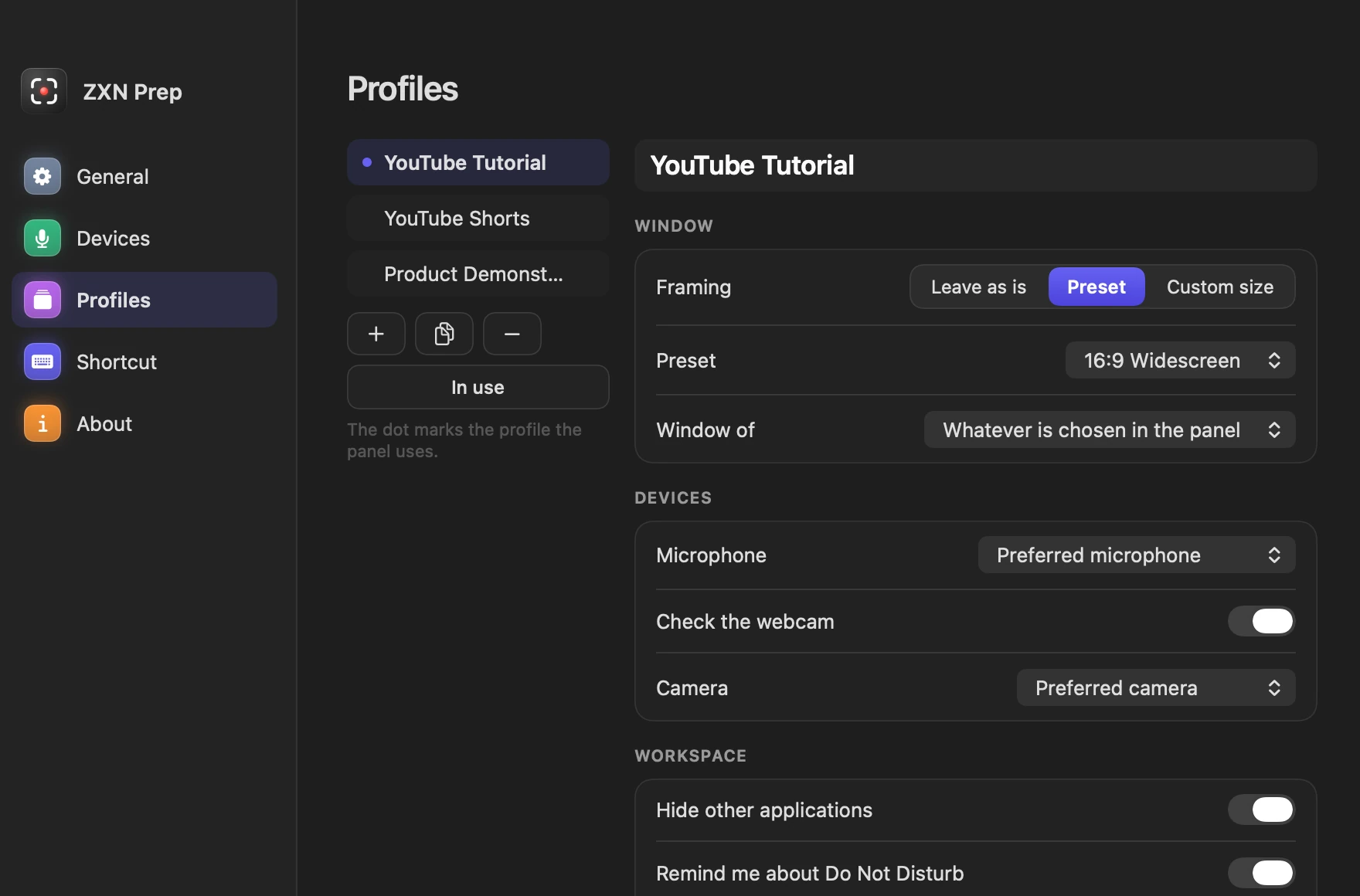The image size is (1360, 896).
Task: Select Leave as is framing option
Action: [979, 287]
